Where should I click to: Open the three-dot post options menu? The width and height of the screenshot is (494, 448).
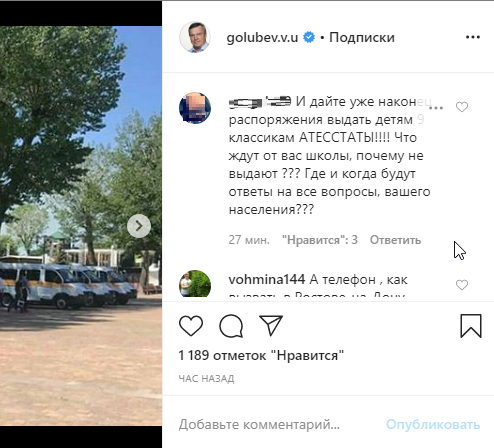point(473,37)
